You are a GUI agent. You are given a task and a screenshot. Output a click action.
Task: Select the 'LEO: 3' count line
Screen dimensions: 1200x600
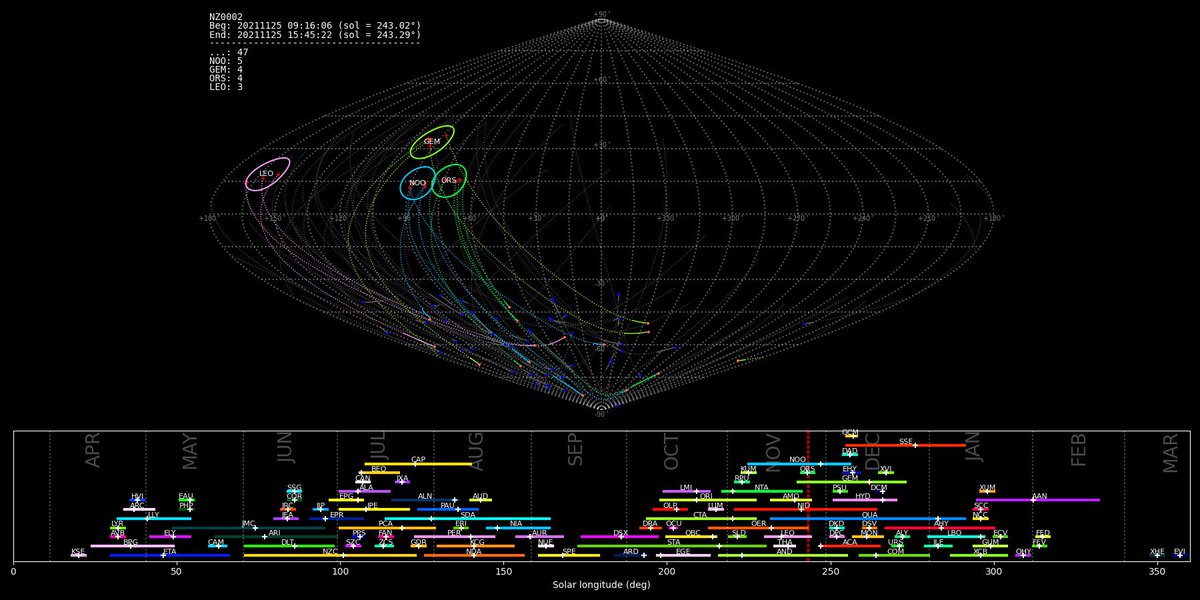tap(226, 87)
